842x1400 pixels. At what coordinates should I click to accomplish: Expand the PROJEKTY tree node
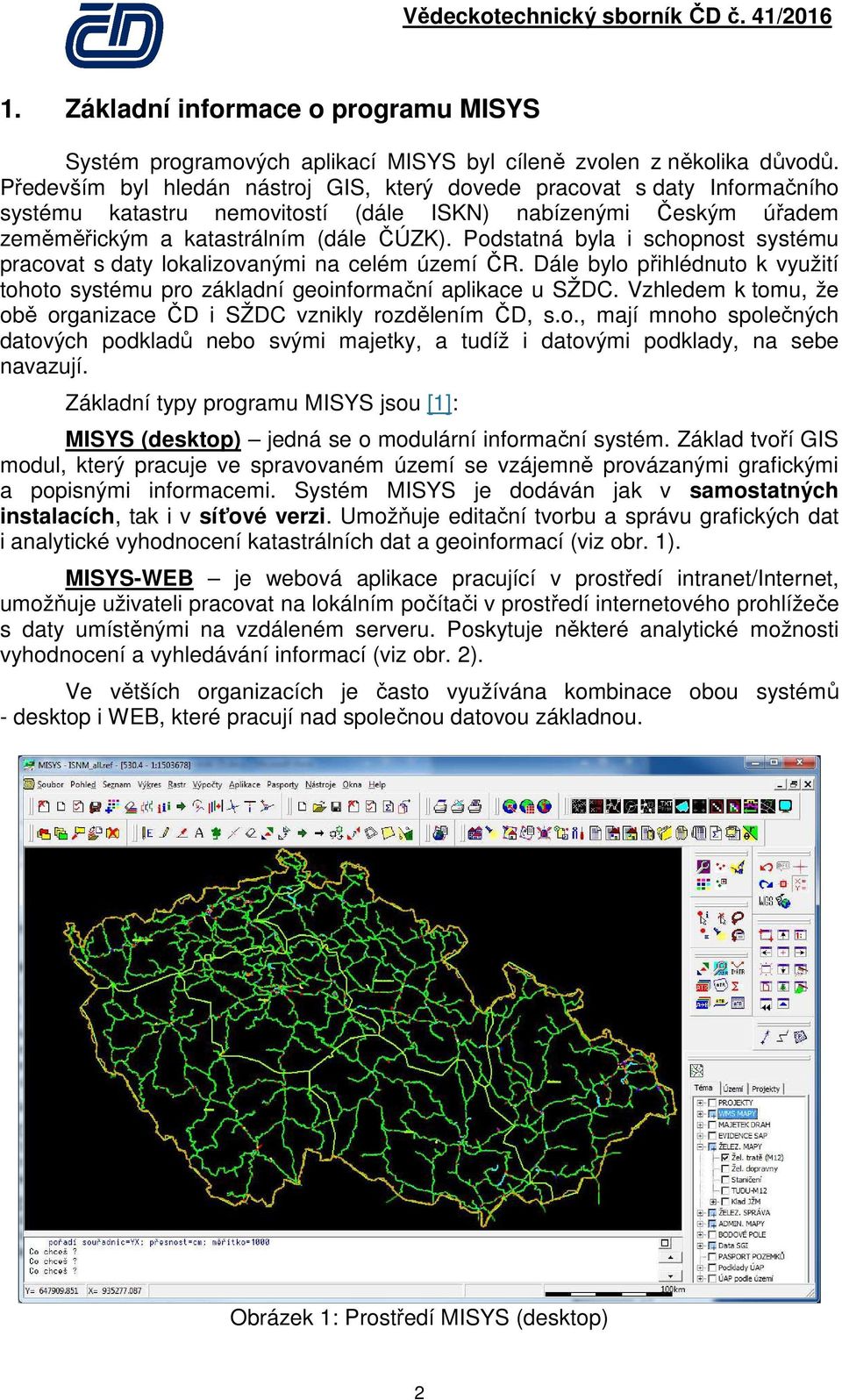tap(700, 1103)
